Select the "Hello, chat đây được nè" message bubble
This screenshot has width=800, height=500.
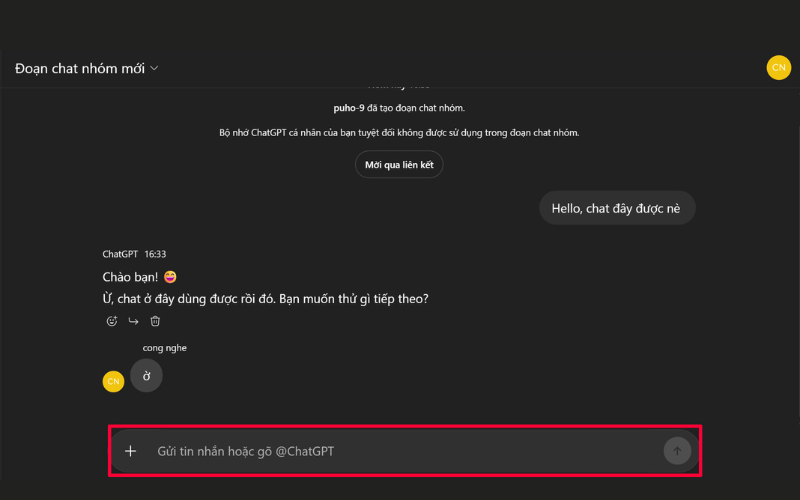(617, 208)
